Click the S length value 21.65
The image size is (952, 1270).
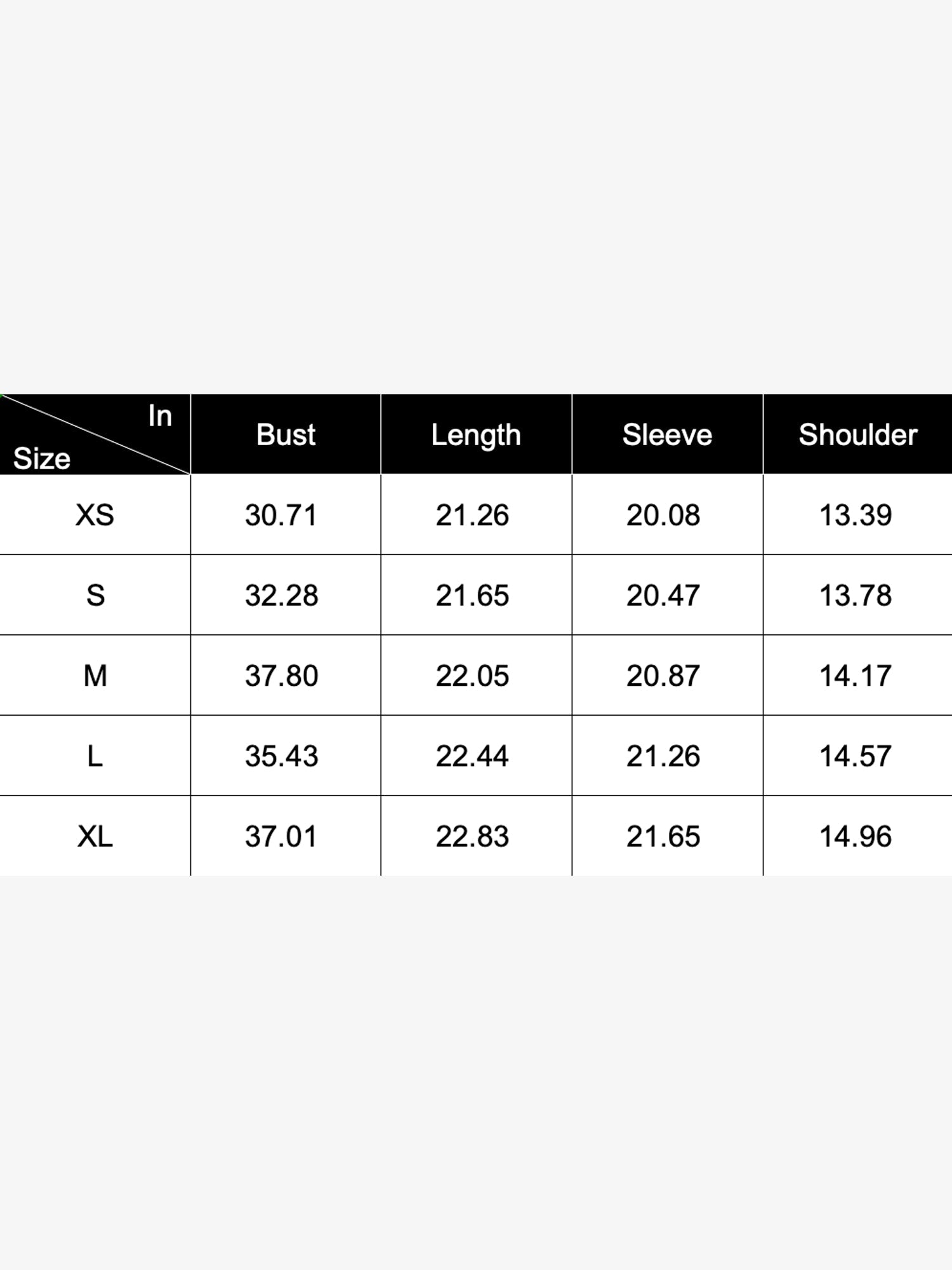472,596
